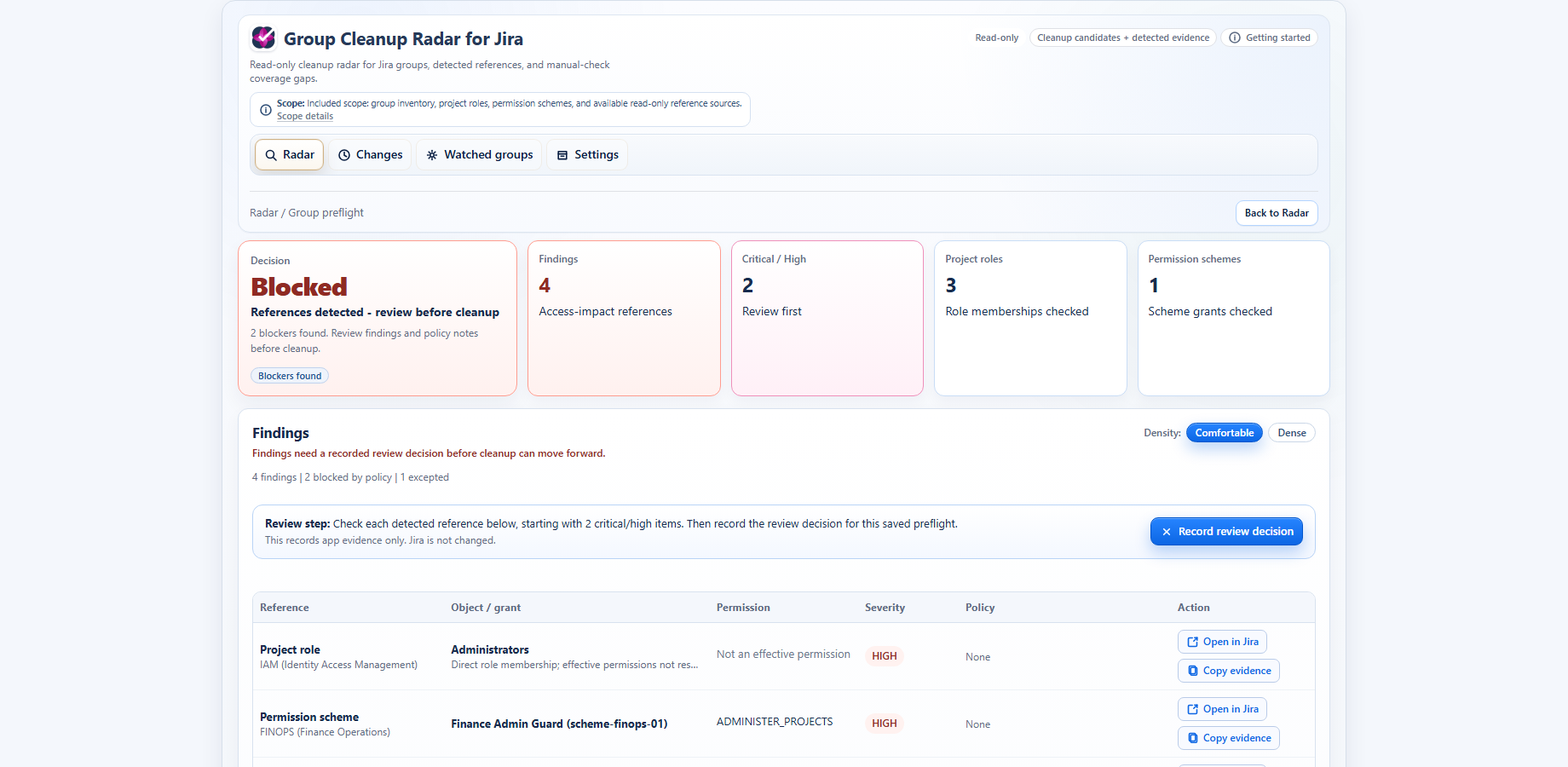1568x767 pixels.
Task: Click the Radar tab search icon
Action: pyautogui.click(x=271, y=155)
